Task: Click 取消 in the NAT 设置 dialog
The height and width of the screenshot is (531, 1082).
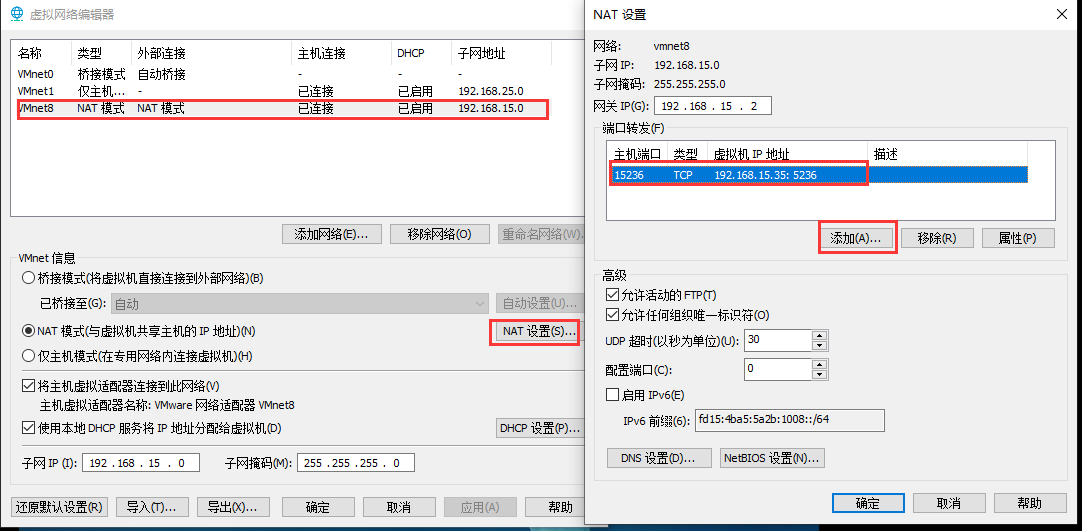Action: point(949,503)
